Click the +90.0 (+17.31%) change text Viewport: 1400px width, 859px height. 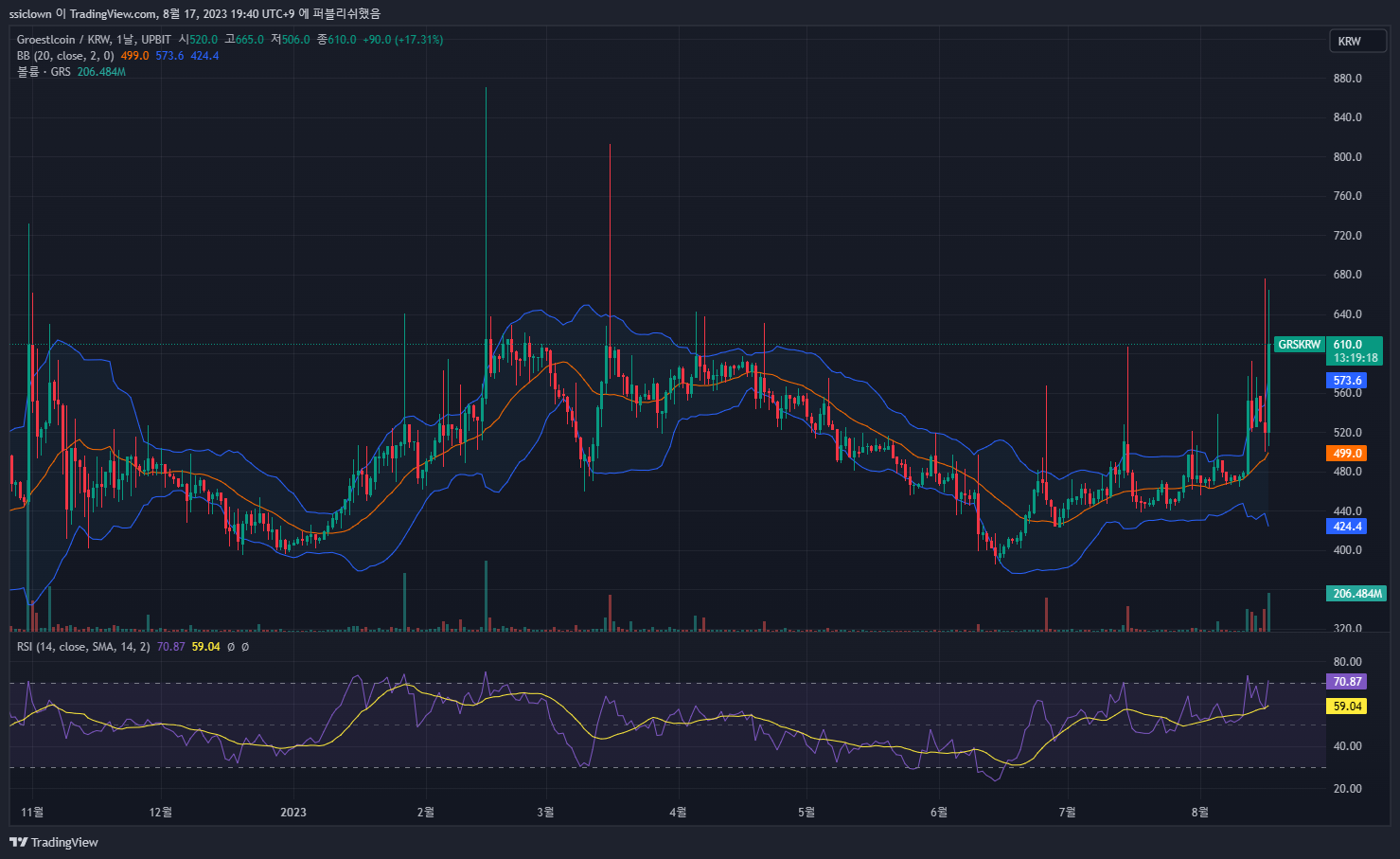(x=402, y=40)
